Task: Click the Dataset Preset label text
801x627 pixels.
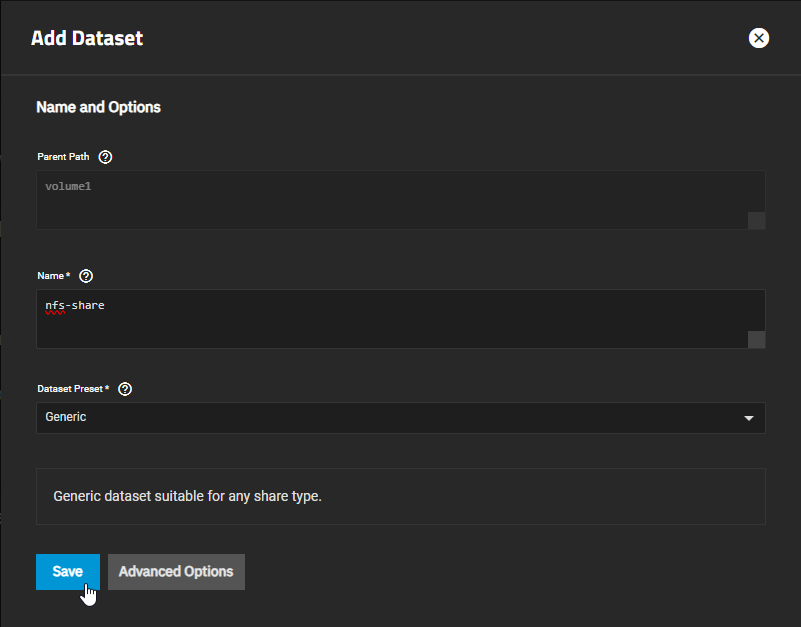Action: pyautogui.click(x=72, y=389)
